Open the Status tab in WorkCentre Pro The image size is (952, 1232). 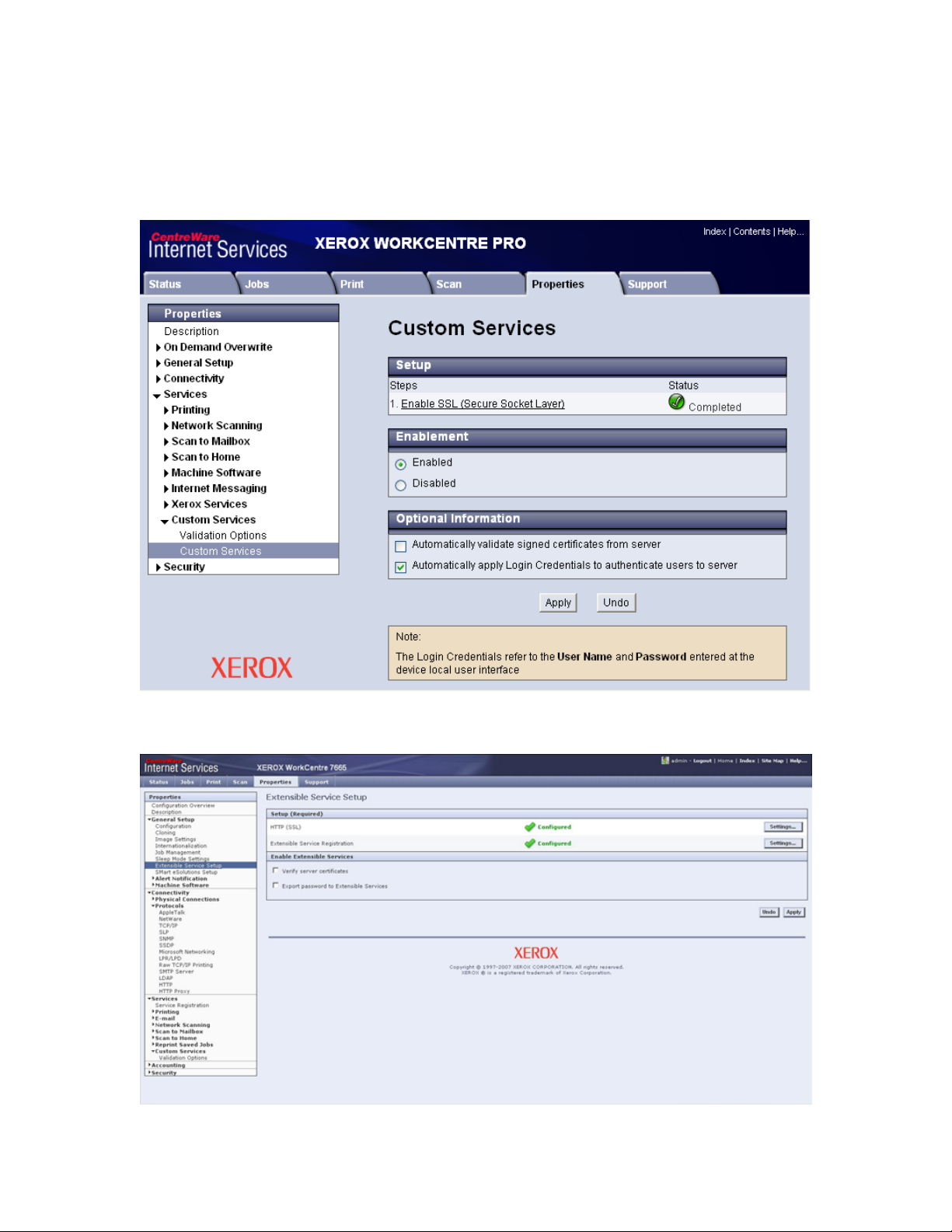click(190, 284)
